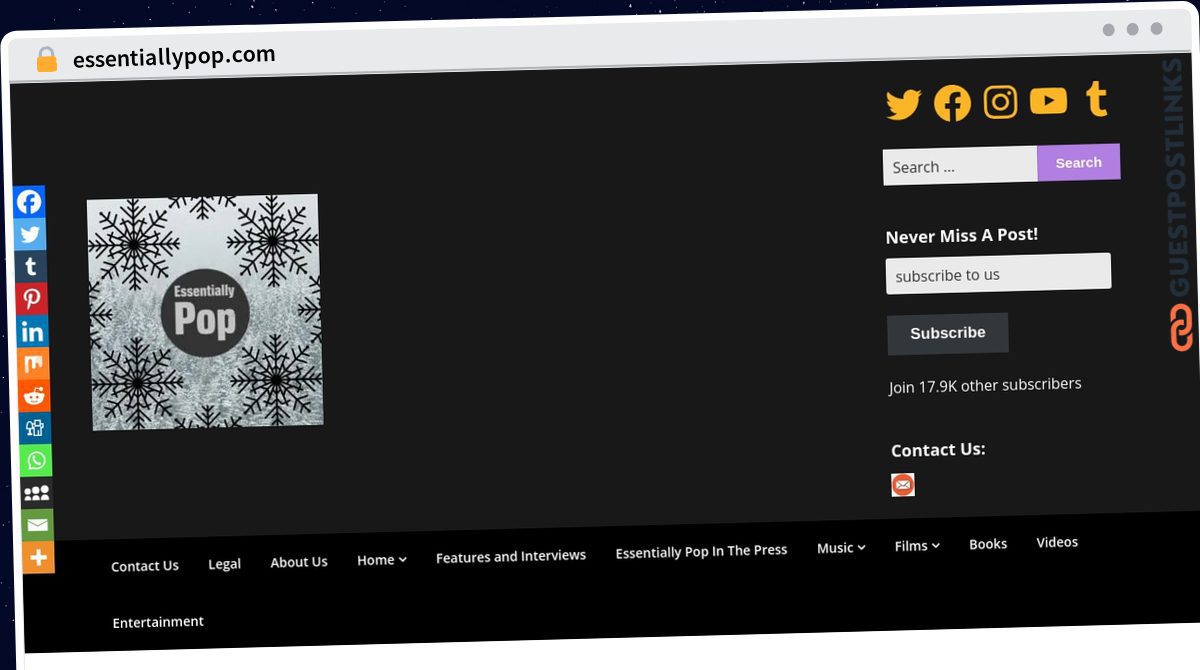Expand more share options with the plus icon
1200x670 pixels.
[37, 556]
